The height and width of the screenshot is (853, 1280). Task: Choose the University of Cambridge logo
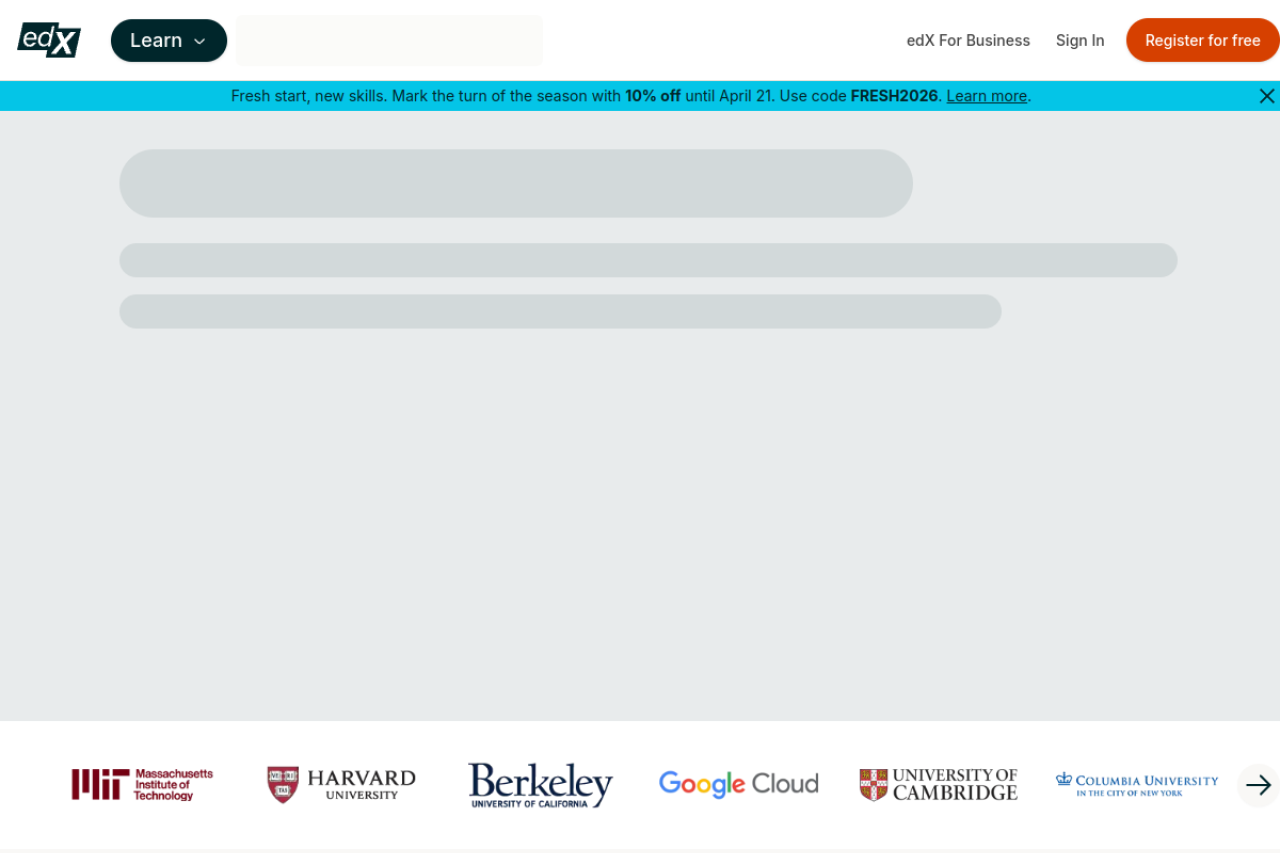point(938,784)
